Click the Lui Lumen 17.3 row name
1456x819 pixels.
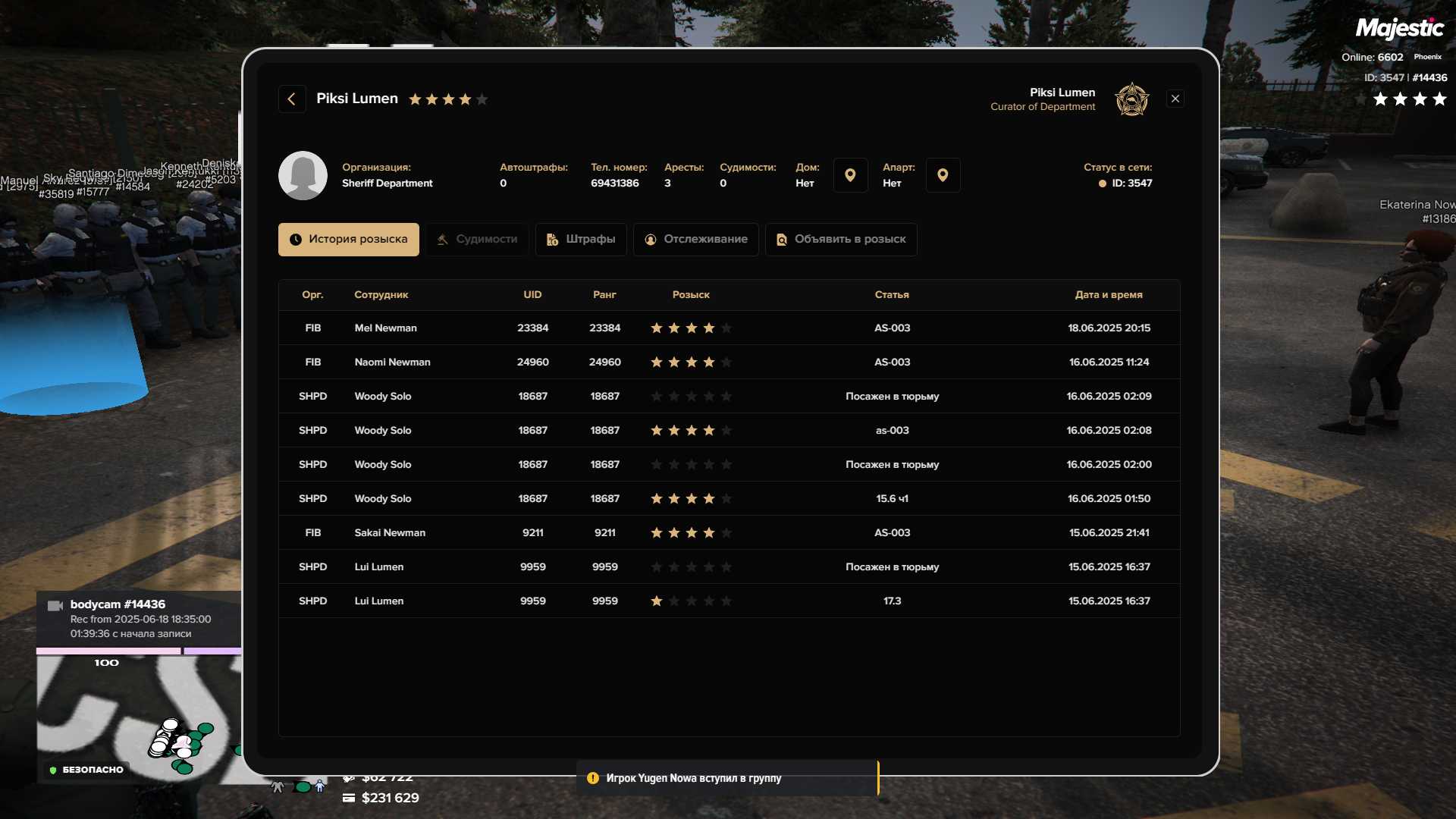379,601
